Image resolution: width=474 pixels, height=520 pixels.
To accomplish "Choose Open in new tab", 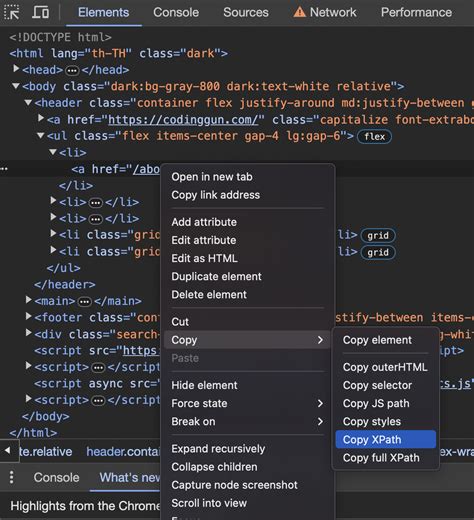I will click(248, 177).
